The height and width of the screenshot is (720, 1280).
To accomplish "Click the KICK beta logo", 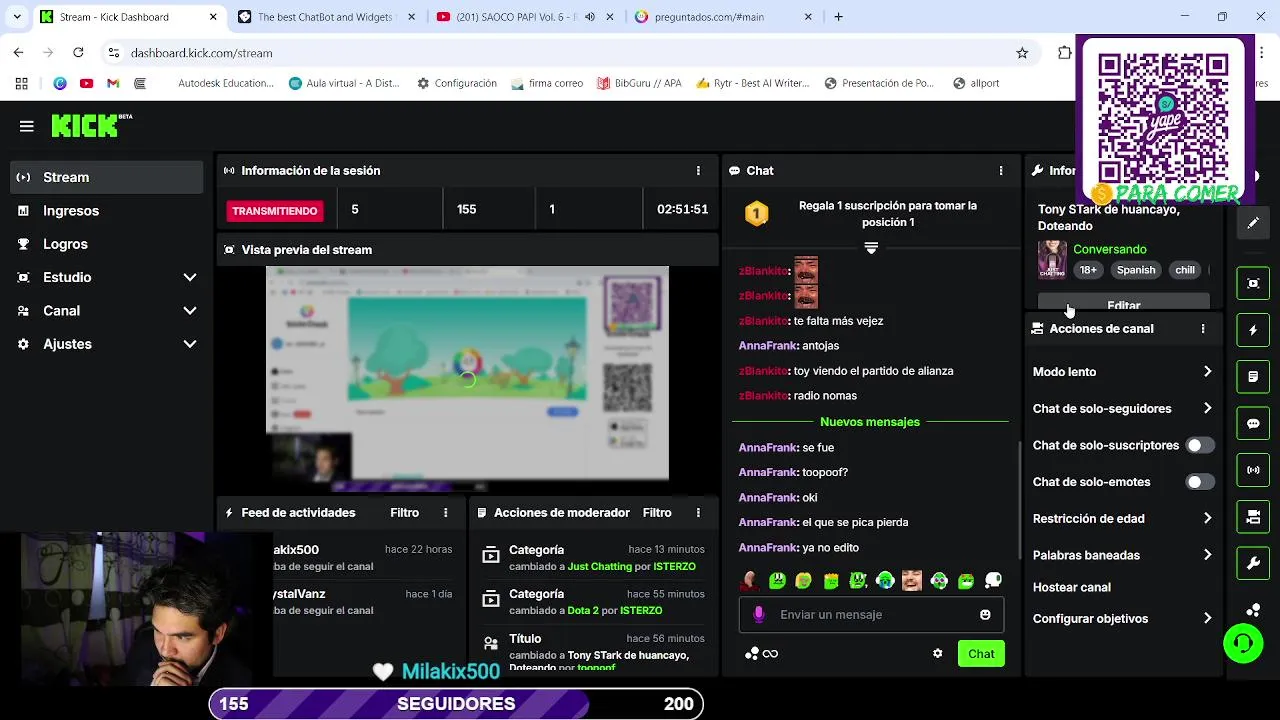I will (91, 125).
